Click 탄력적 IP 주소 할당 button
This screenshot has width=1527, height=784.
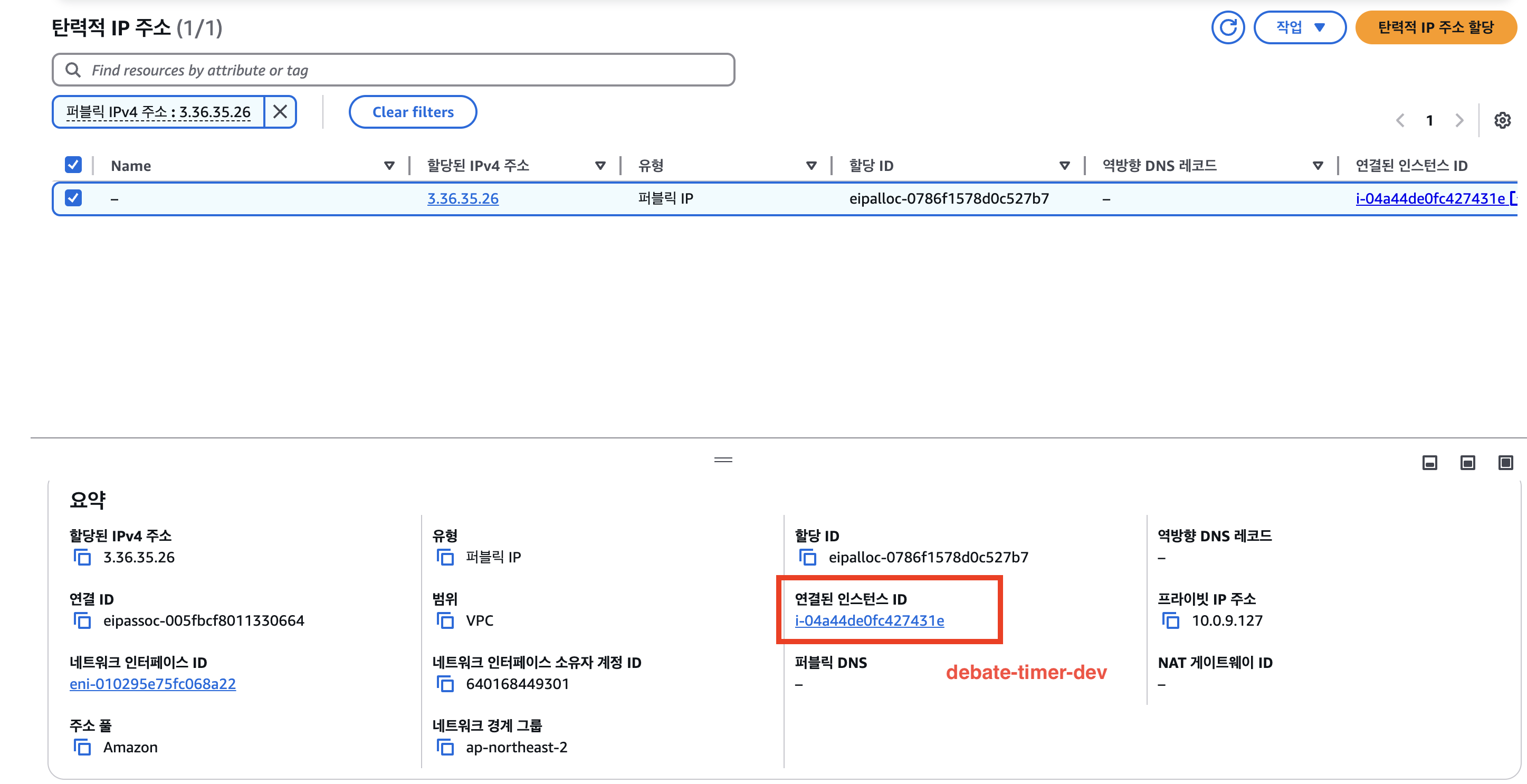[x=1435, y=27]
